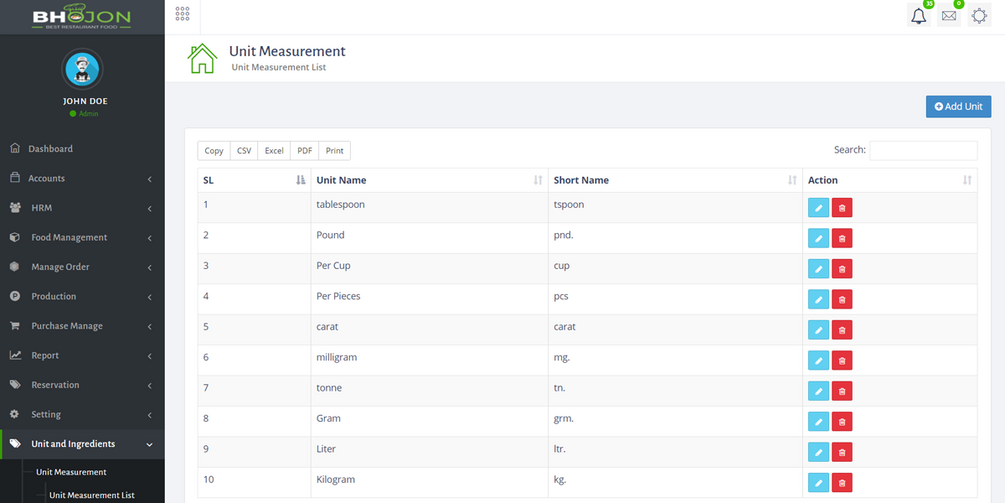
Task: Open the messages envelope icon
Action: click(x=949, y=16)
